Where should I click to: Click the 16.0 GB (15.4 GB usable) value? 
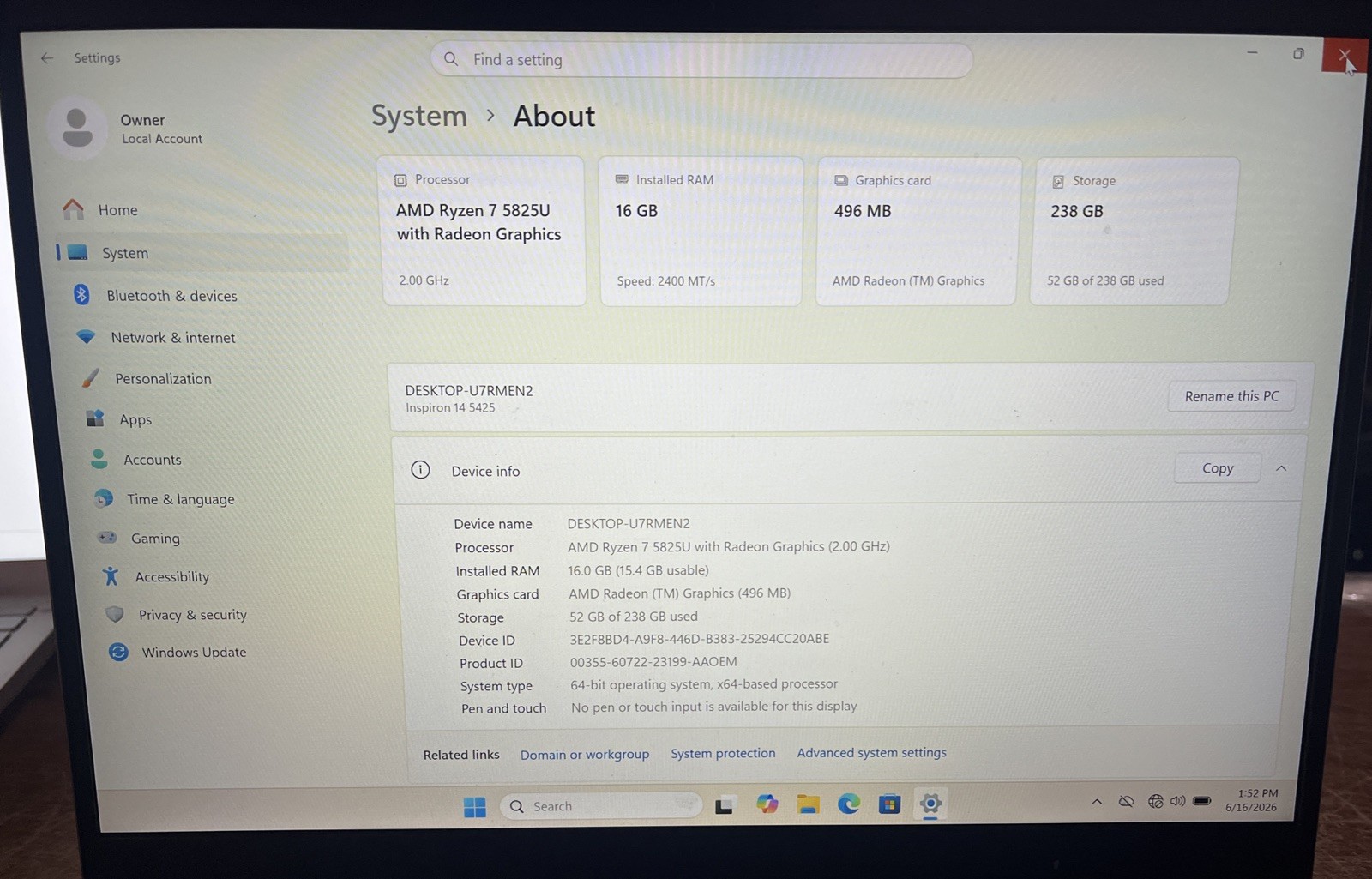pyautogui.click(x=638, y=570)
